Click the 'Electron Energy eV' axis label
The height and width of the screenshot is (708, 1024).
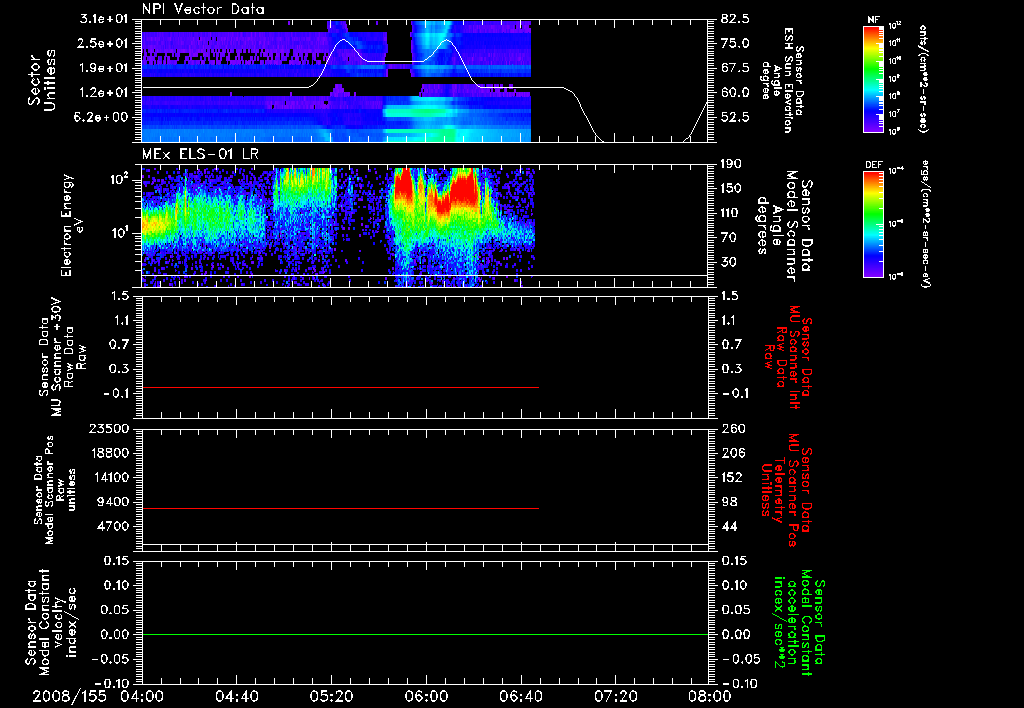click(72, 225)
